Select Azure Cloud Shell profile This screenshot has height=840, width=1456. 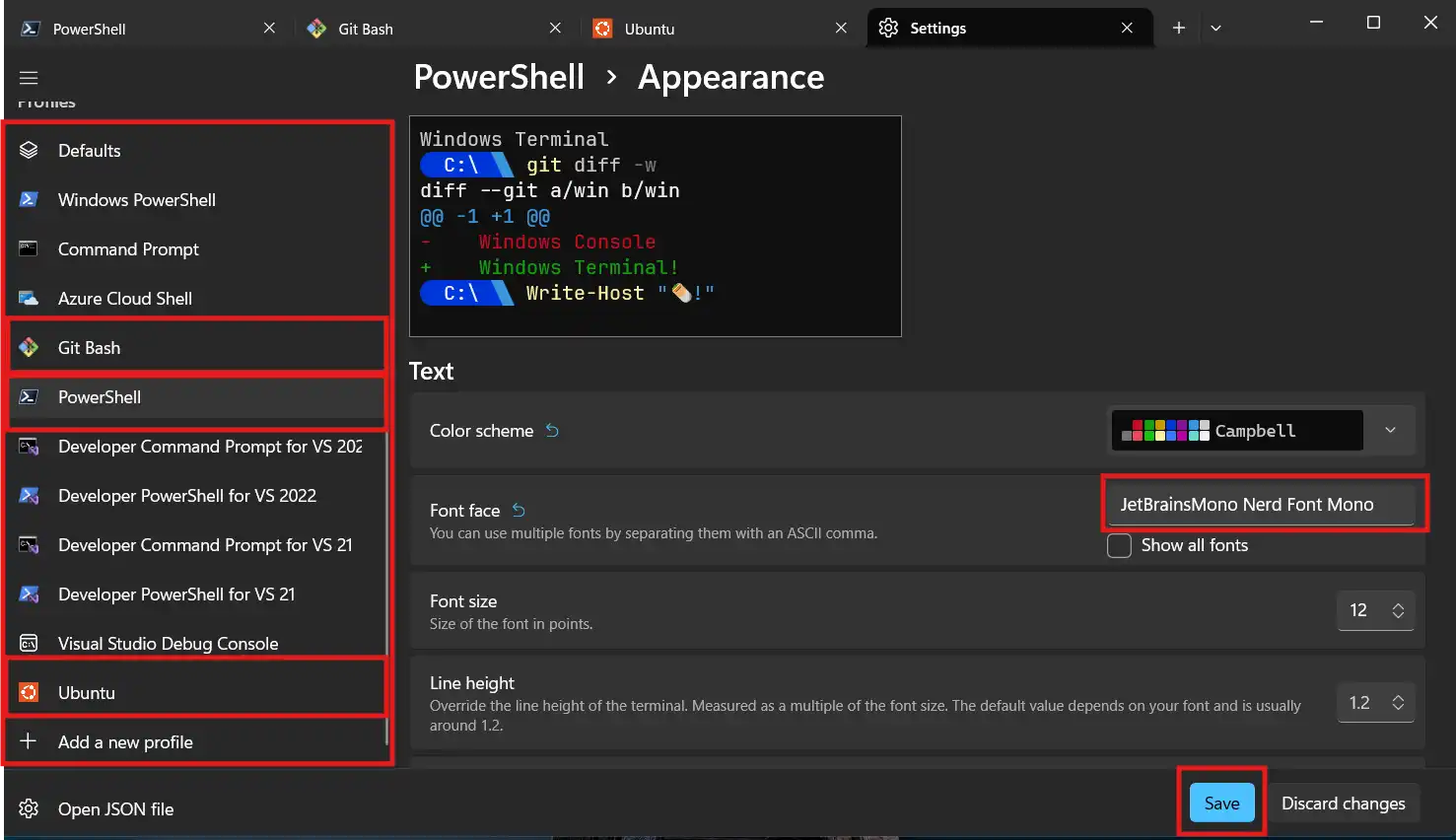tap(197, 298)
